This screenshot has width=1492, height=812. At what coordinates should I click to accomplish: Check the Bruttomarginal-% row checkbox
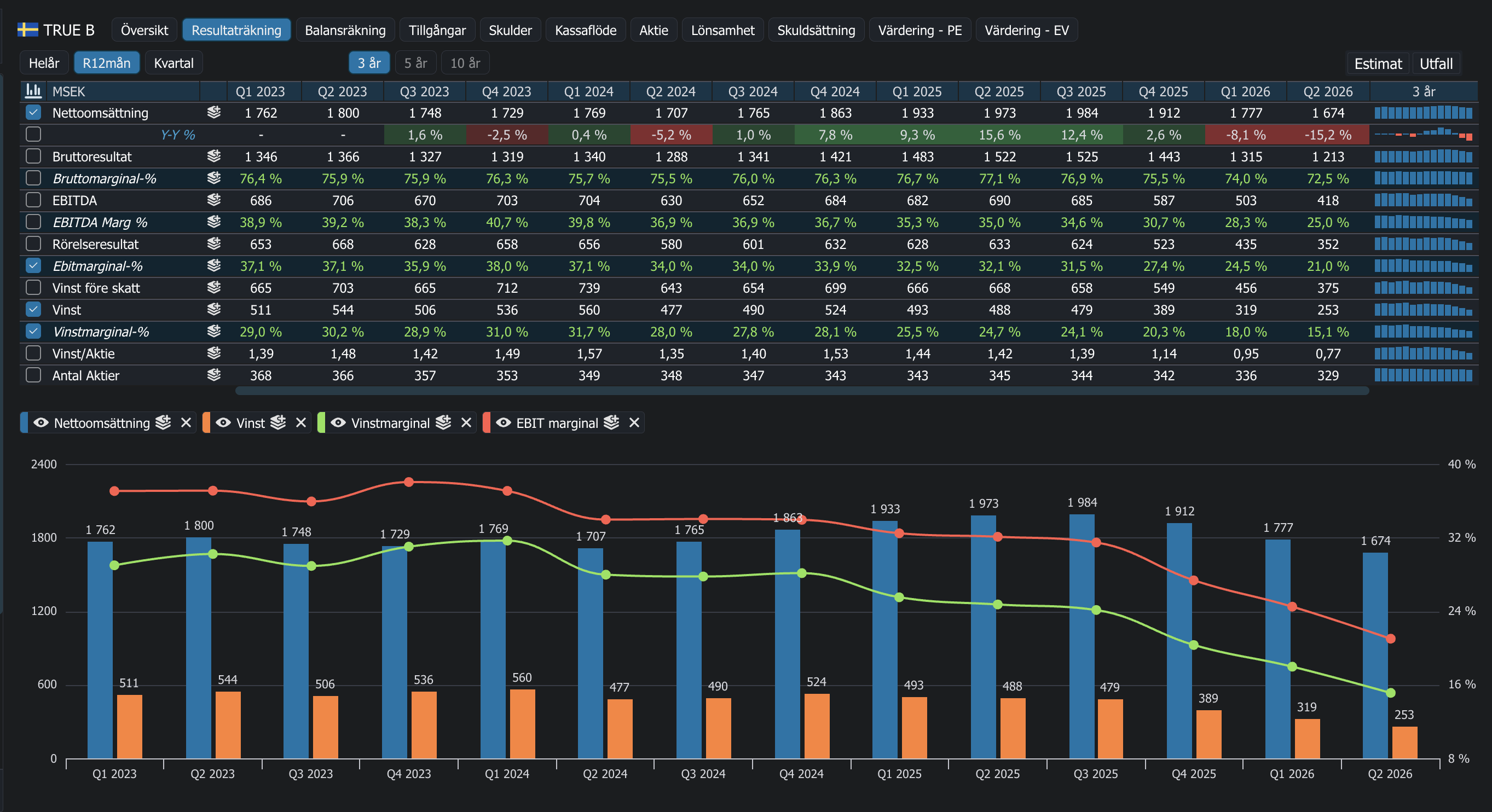click(x=33, y=178)
